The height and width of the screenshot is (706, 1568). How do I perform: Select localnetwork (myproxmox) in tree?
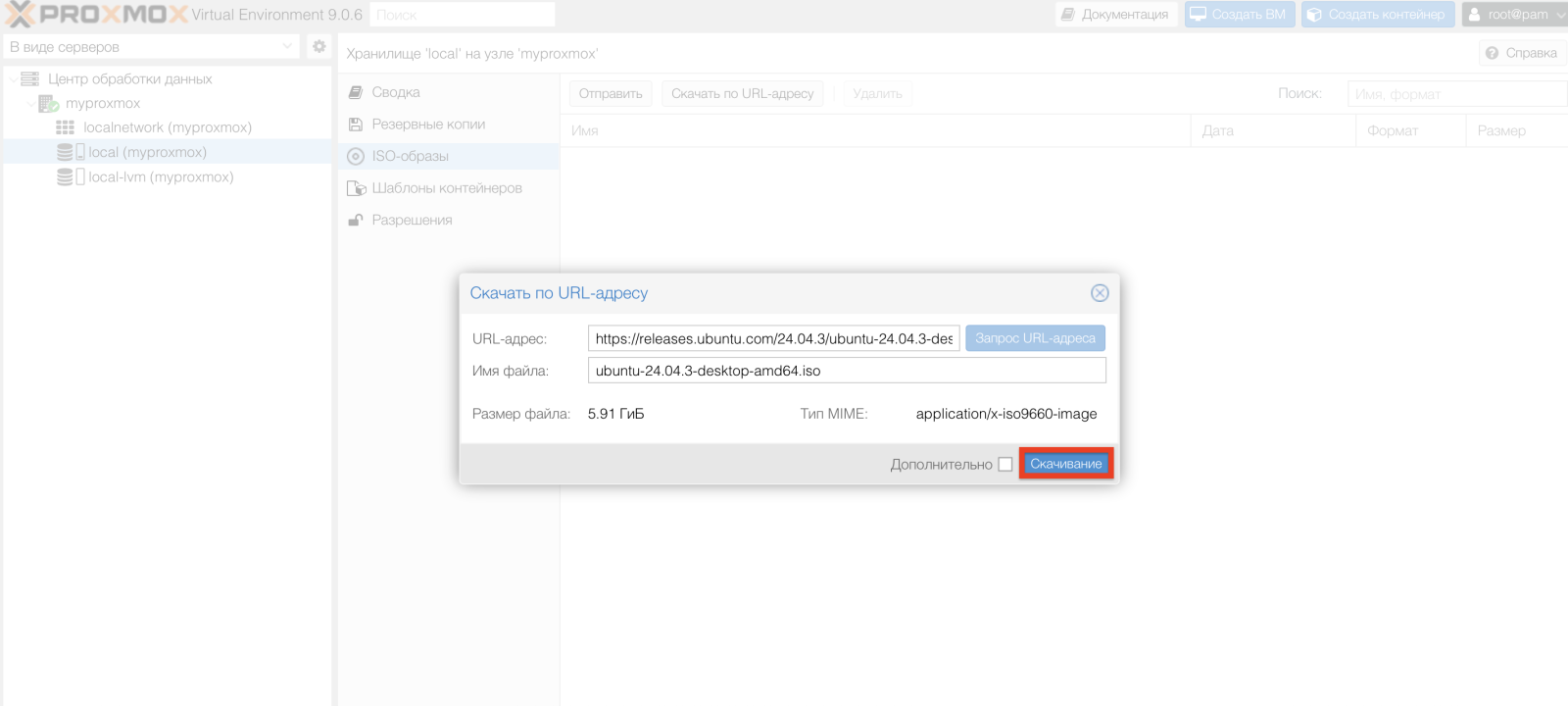168,127
